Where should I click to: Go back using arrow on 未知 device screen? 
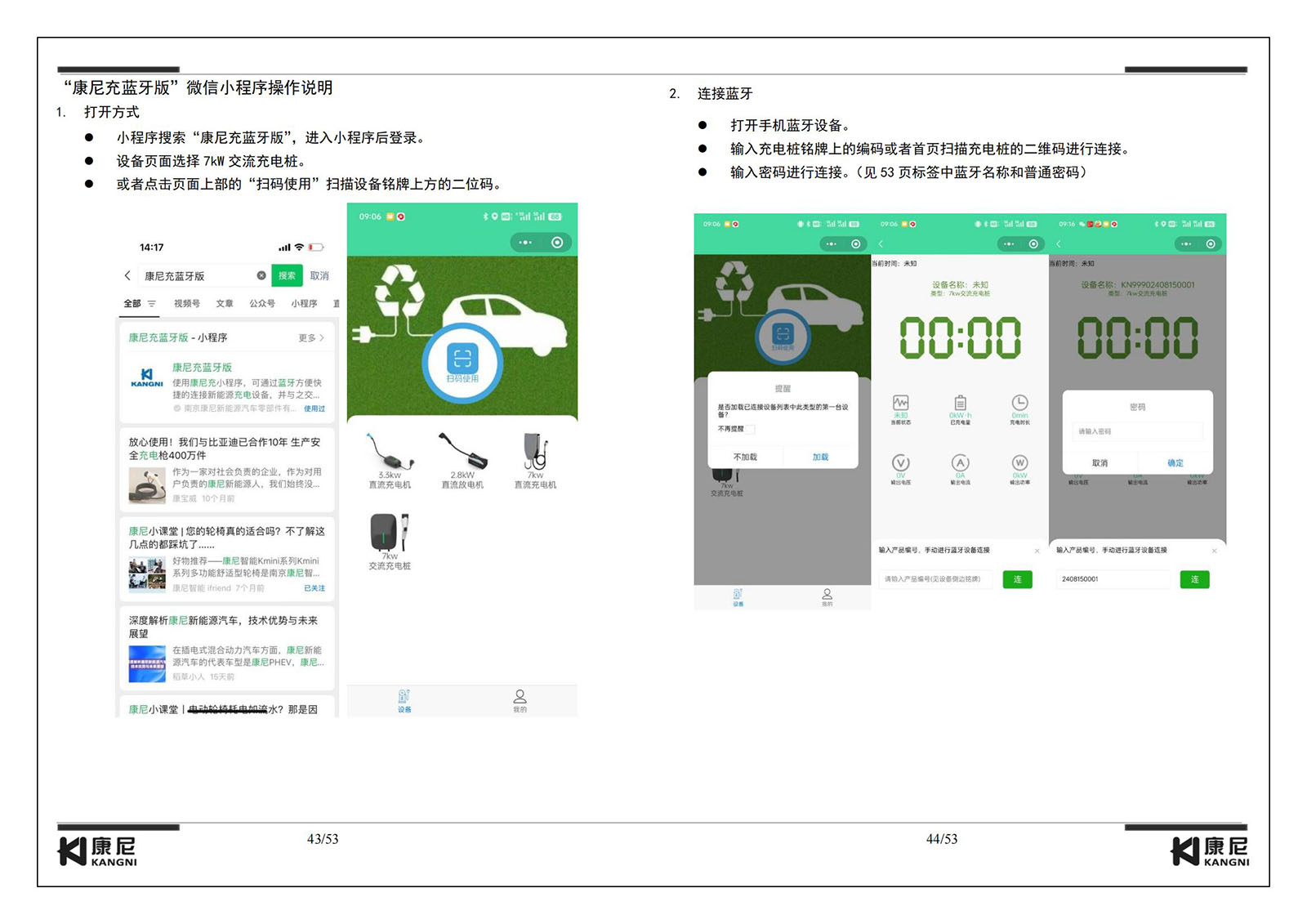881,244
